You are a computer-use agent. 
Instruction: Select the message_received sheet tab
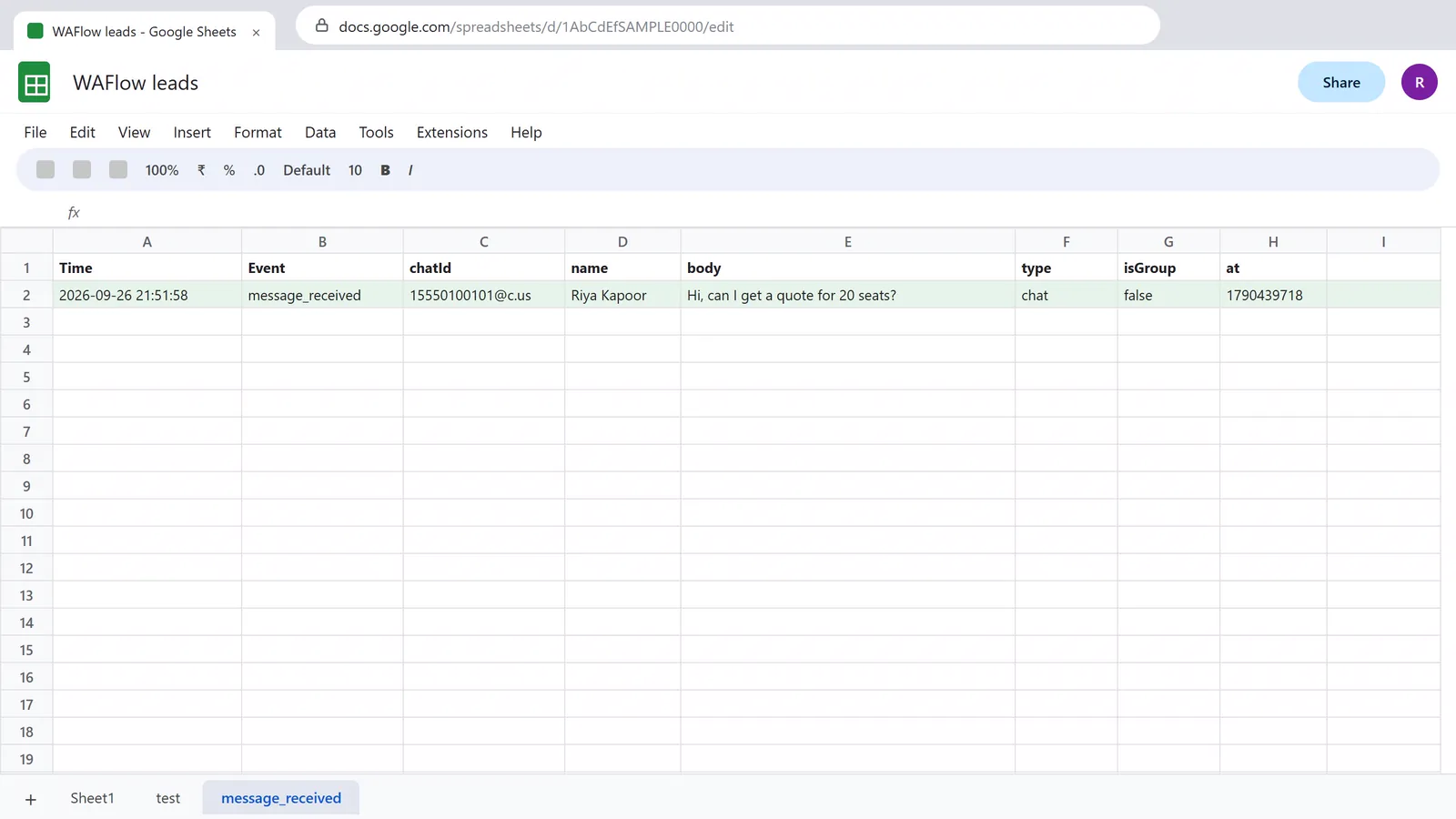tap(281, 798)
